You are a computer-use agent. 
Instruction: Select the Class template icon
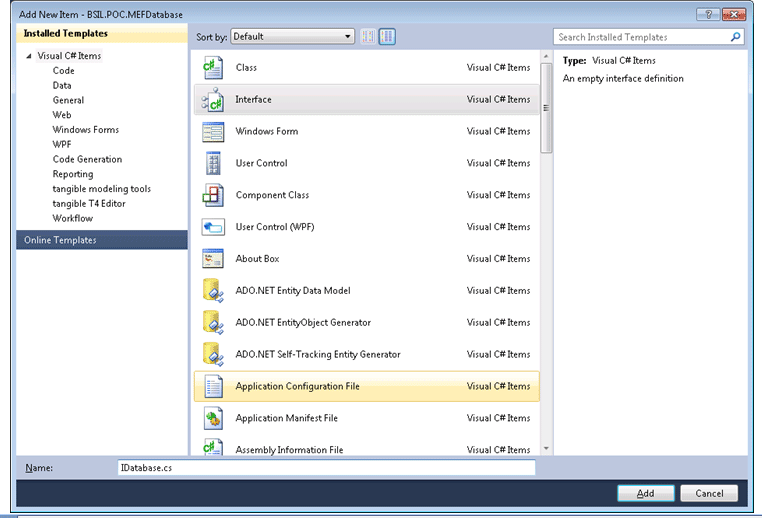pos(213,68)
